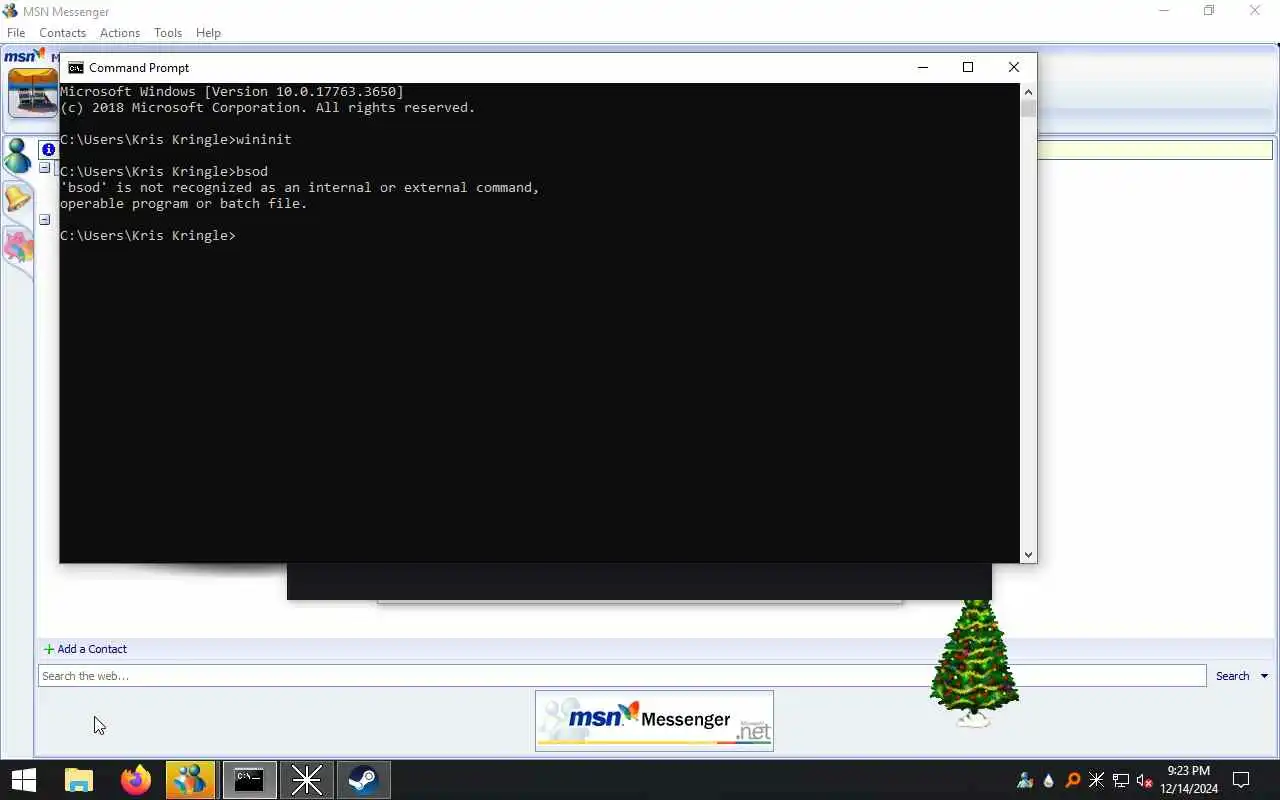Click the Command Prompt title bar icon
The image size is (1280, 800).
75,68
